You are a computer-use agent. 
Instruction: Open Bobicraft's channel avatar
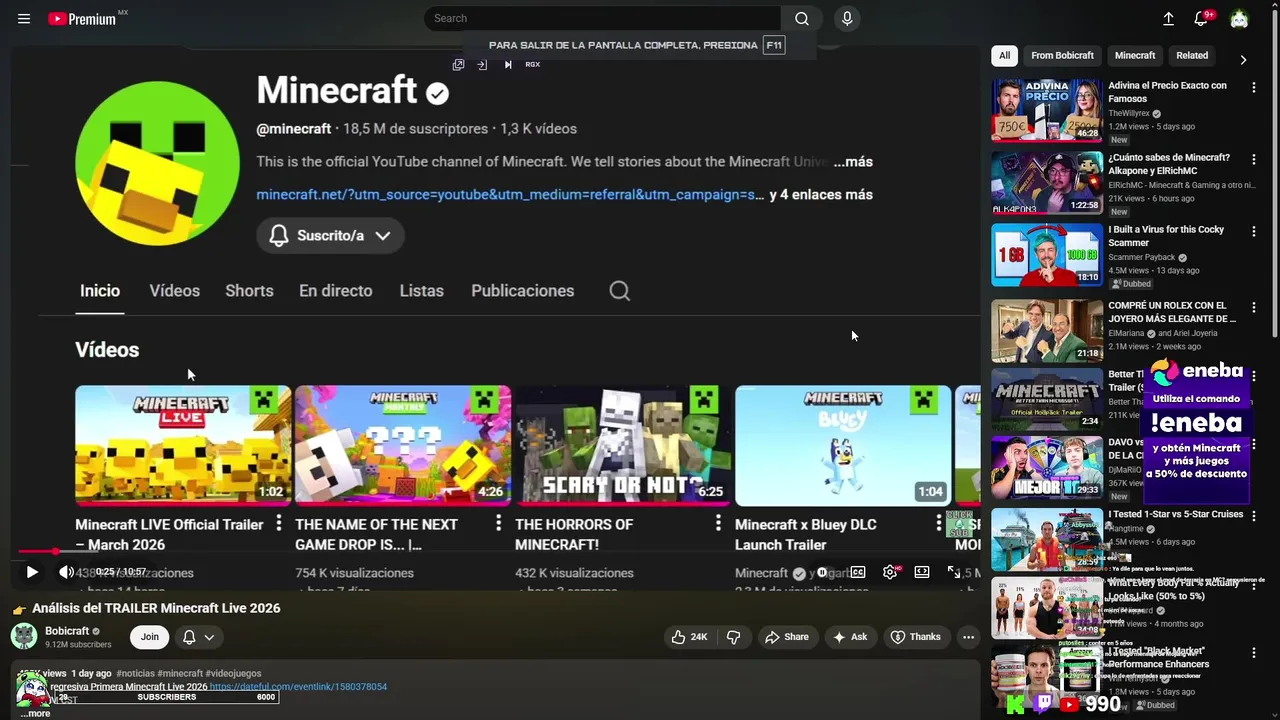coord(24,636)
